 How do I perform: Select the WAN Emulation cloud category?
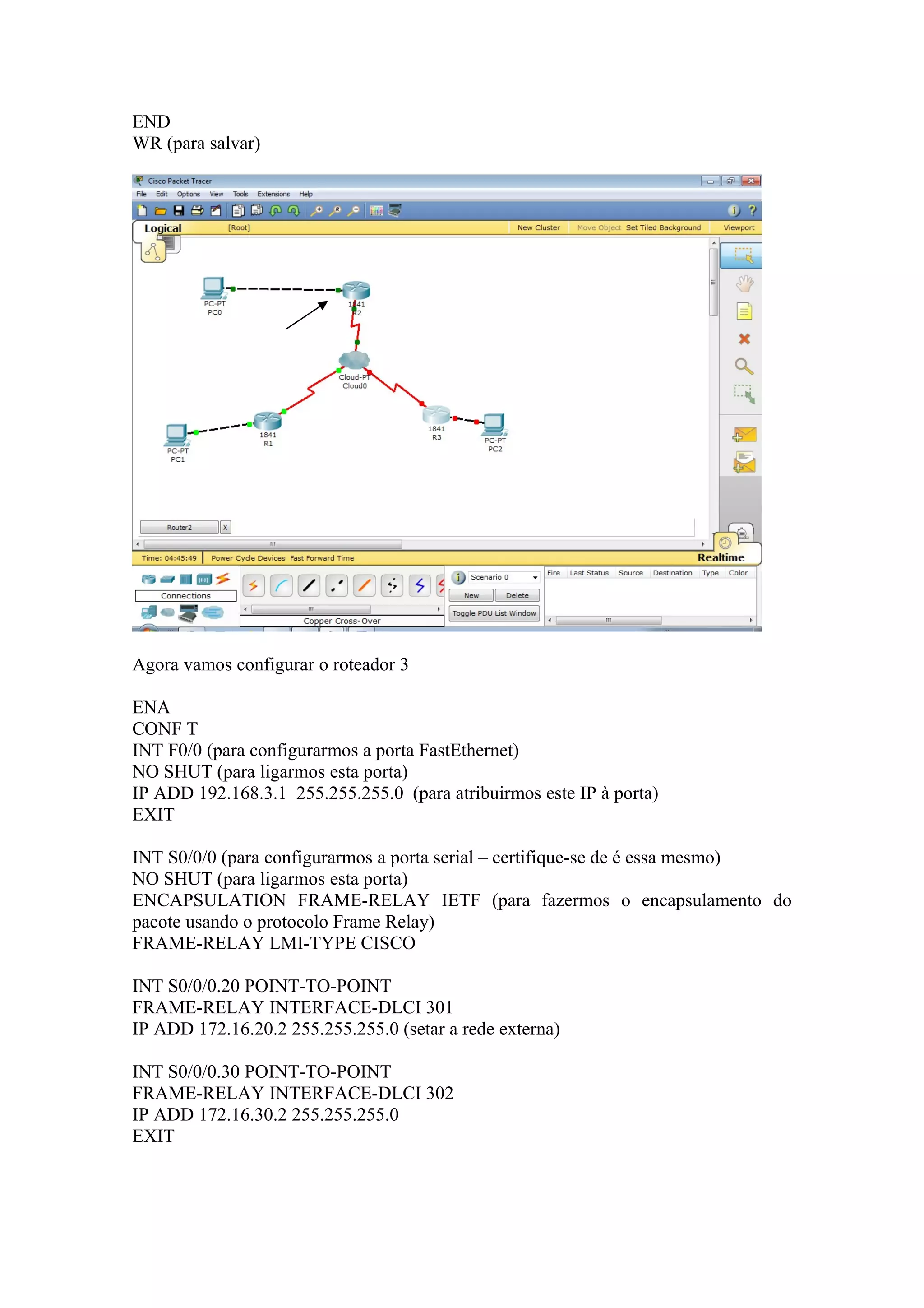click(x=167, y=612)
